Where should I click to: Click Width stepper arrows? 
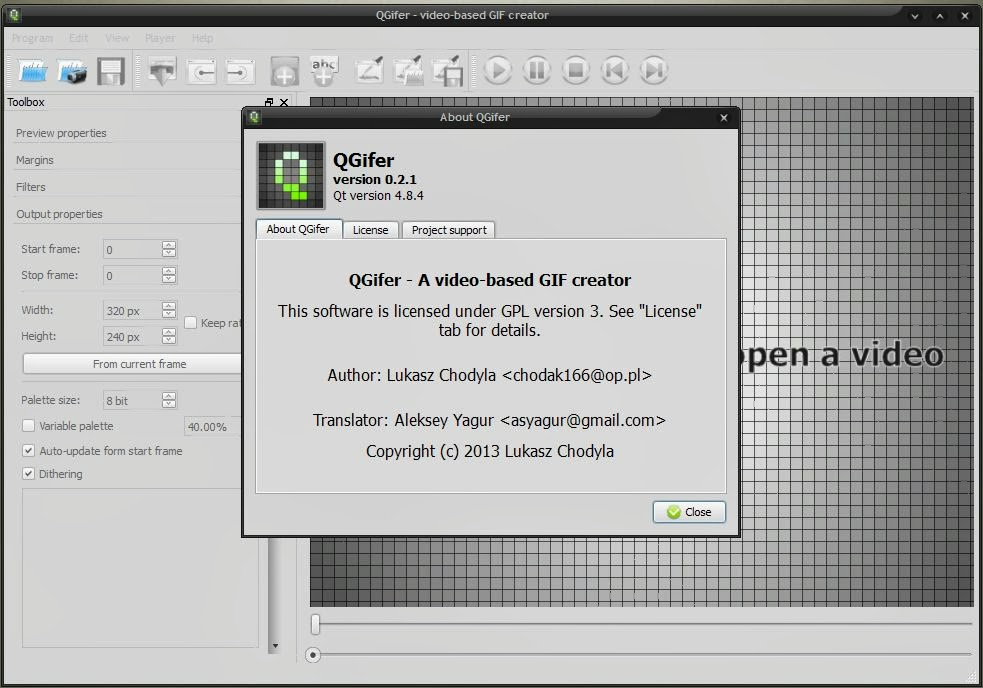pos(169,310)
